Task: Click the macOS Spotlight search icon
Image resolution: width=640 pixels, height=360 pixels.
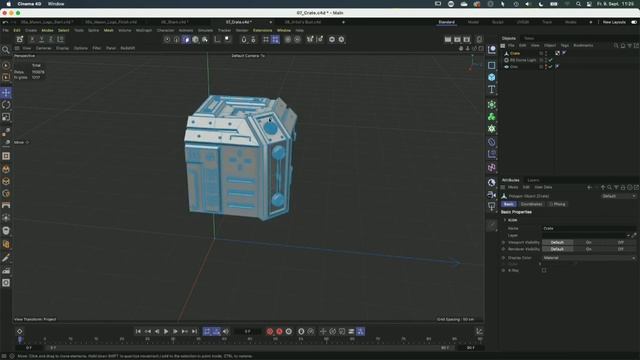Action: (578, 4)
